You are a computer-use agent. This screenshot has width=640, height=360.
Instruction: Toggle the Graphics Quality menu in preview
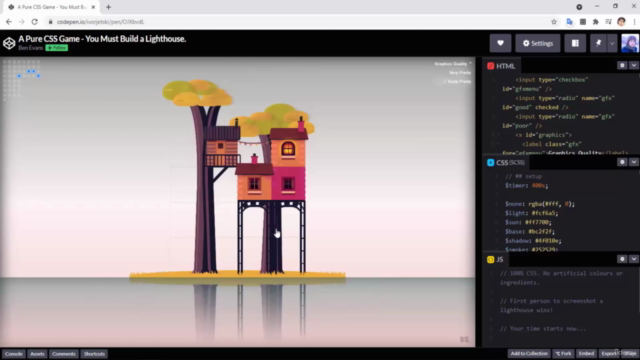click(453, 64)
